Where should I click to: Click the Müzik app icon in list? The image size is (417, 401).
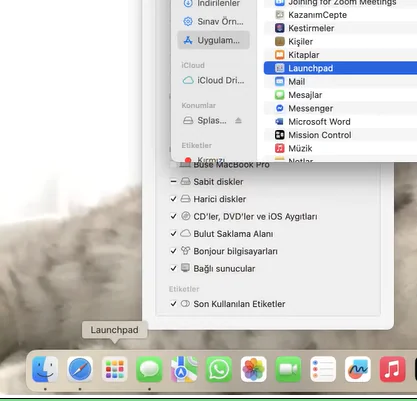pyautogui.click(x=279, y=148)
